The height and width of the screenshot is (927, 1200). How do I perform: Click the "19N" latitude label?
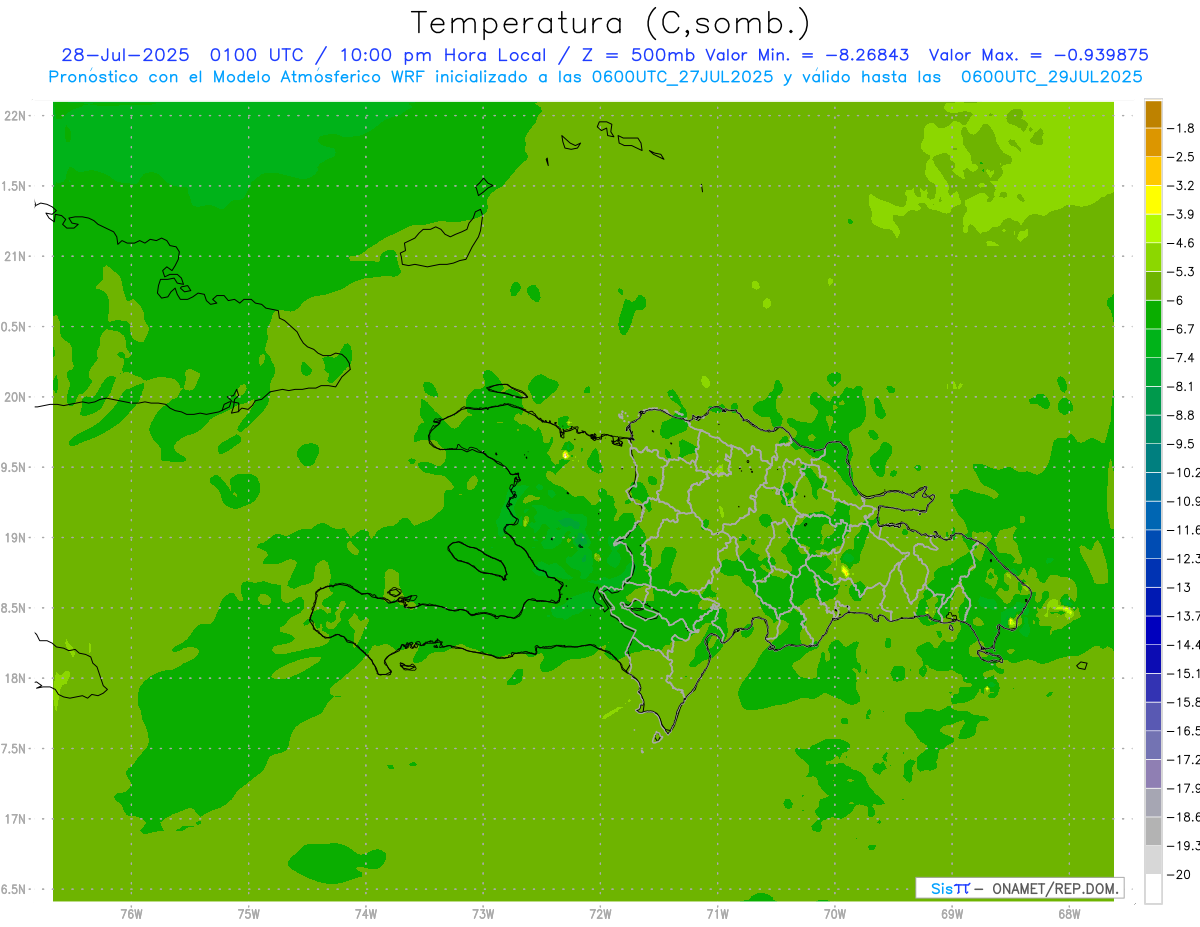click(x=17, y=538)
